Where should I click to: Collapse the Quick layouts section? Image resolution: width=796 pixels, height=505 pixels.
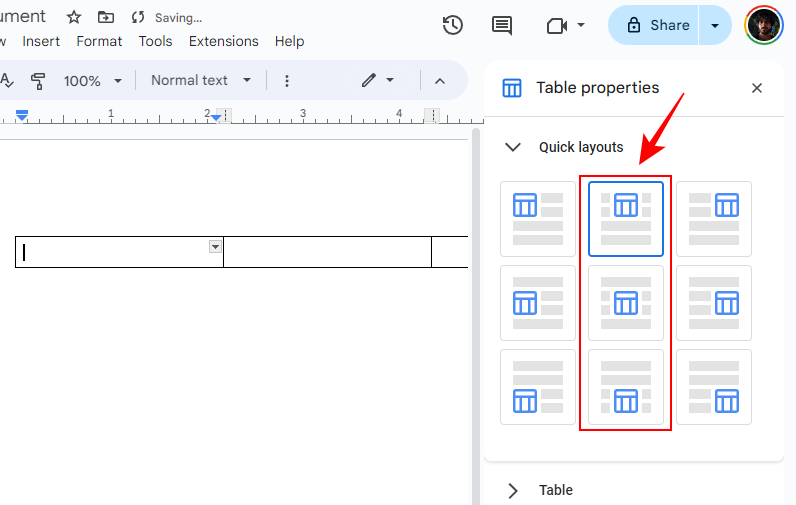tap(513, 147)
